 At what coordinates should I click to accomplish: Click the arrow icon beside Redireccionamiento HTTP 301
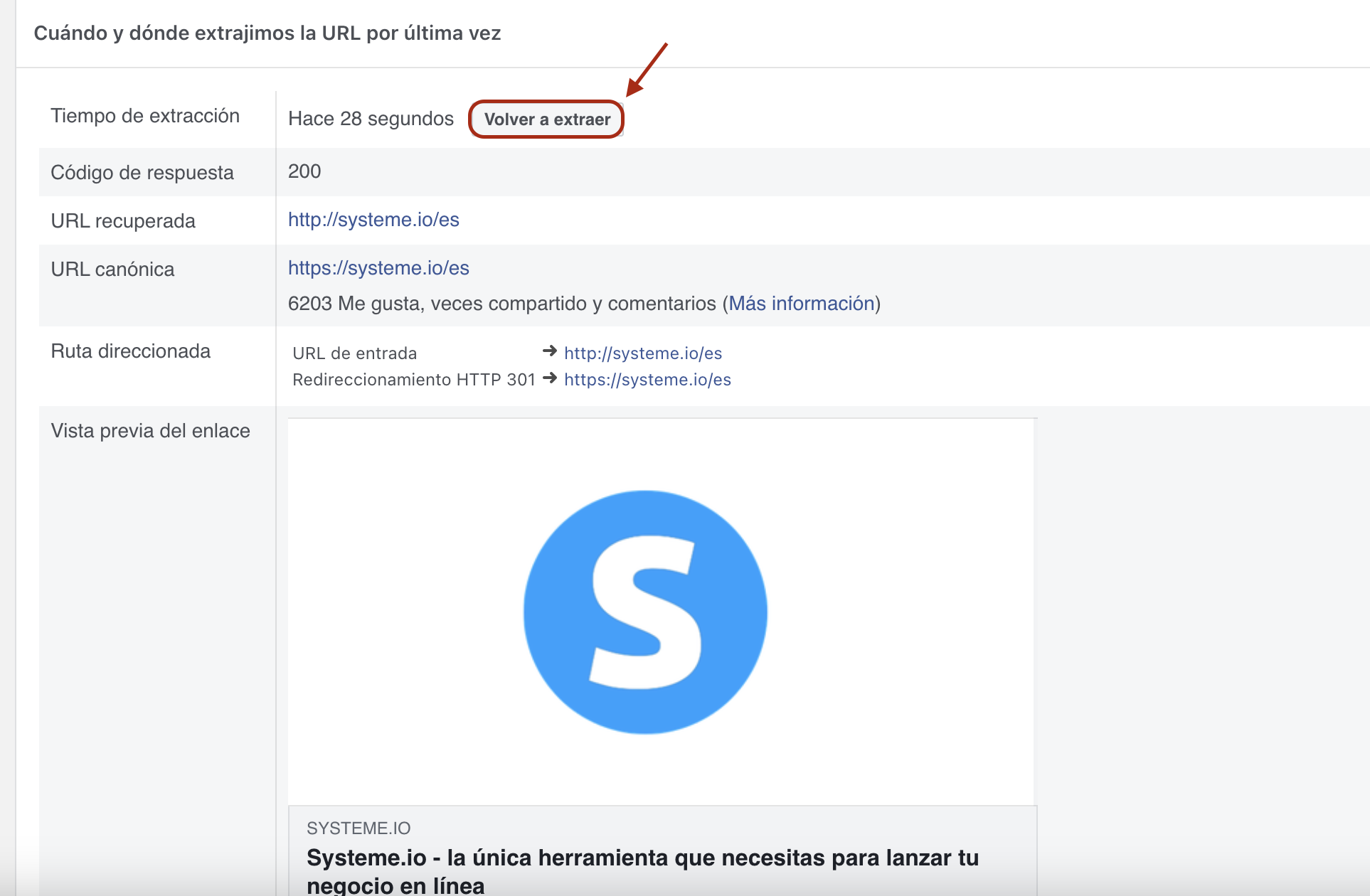[549, 378]
